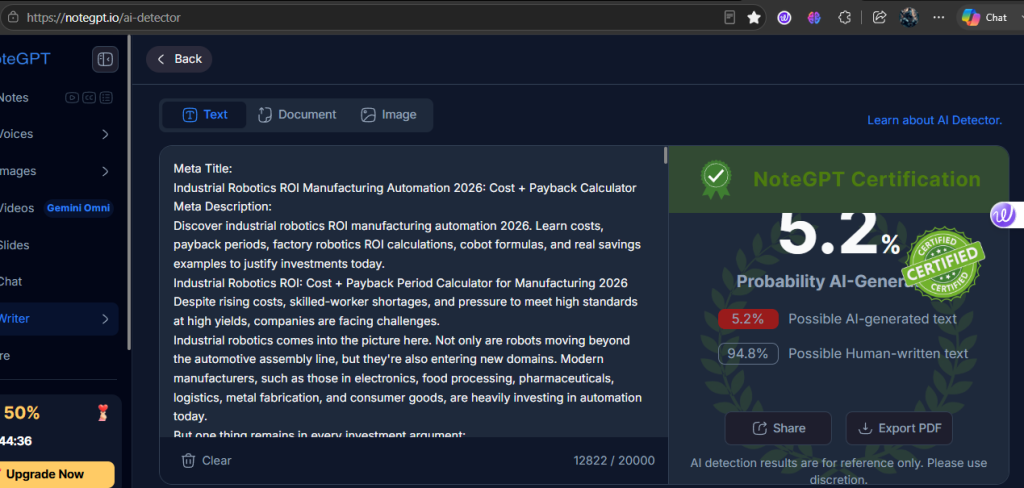The height and width of the screenshot is (488, 1024).
Task: Open Copilot Chat in browser toolbar
Action: tap(985, 18)
